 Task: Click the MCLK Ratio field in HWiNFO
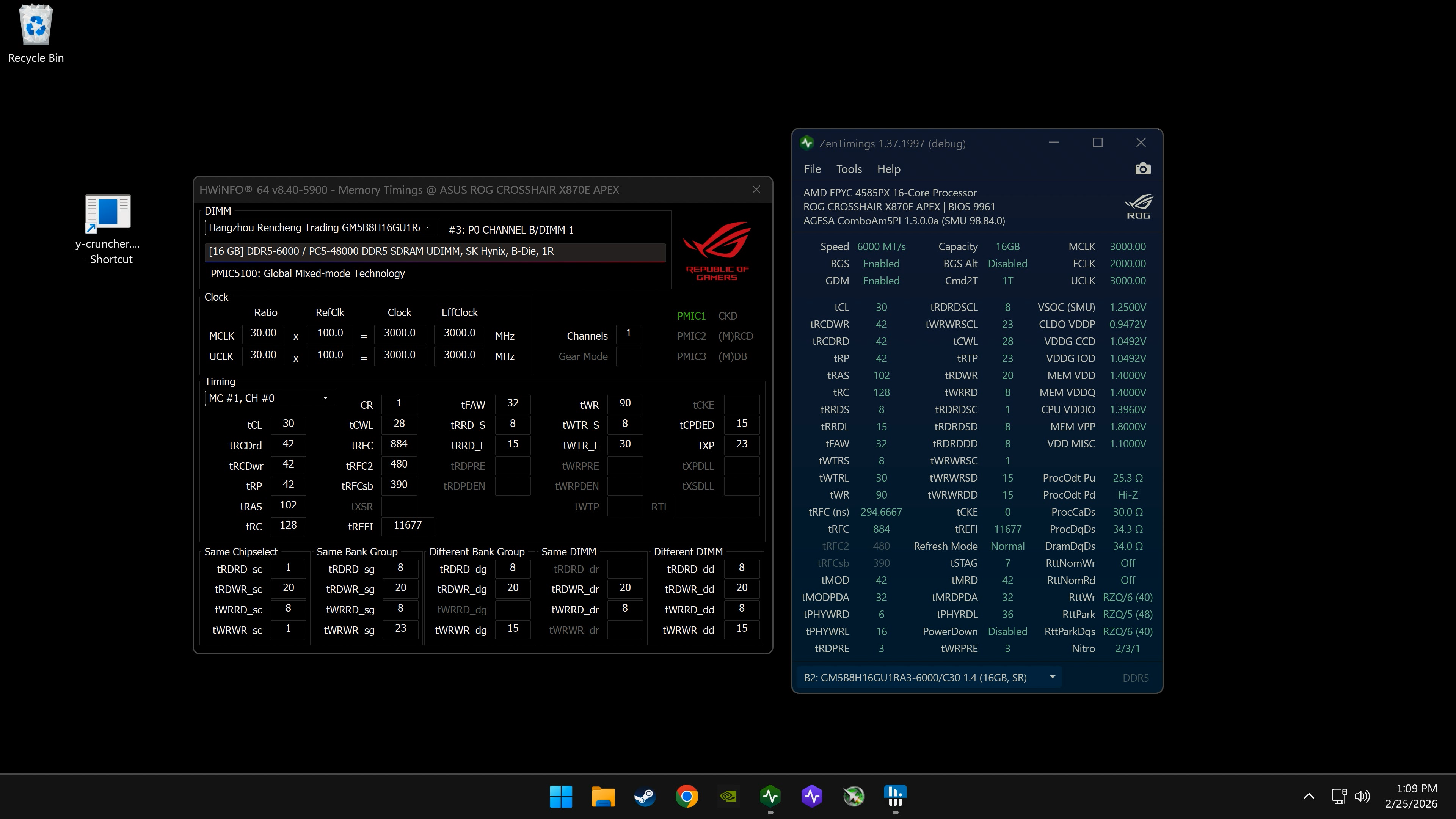pos(264,334)
